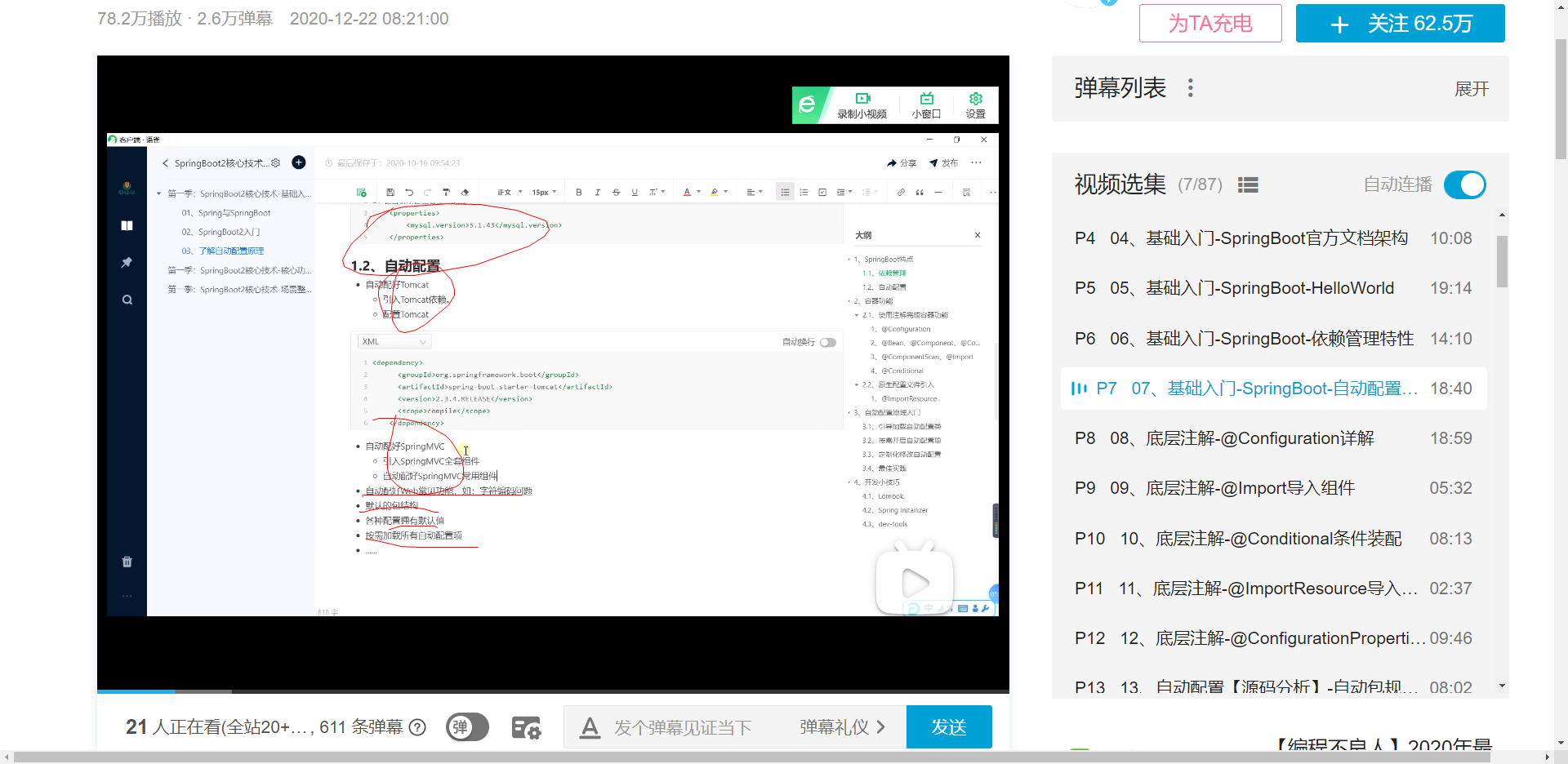Viewport: 1568px width, 764px height.
Task: Click the Undo icon in editor toolbar
Action: point(409,193)
